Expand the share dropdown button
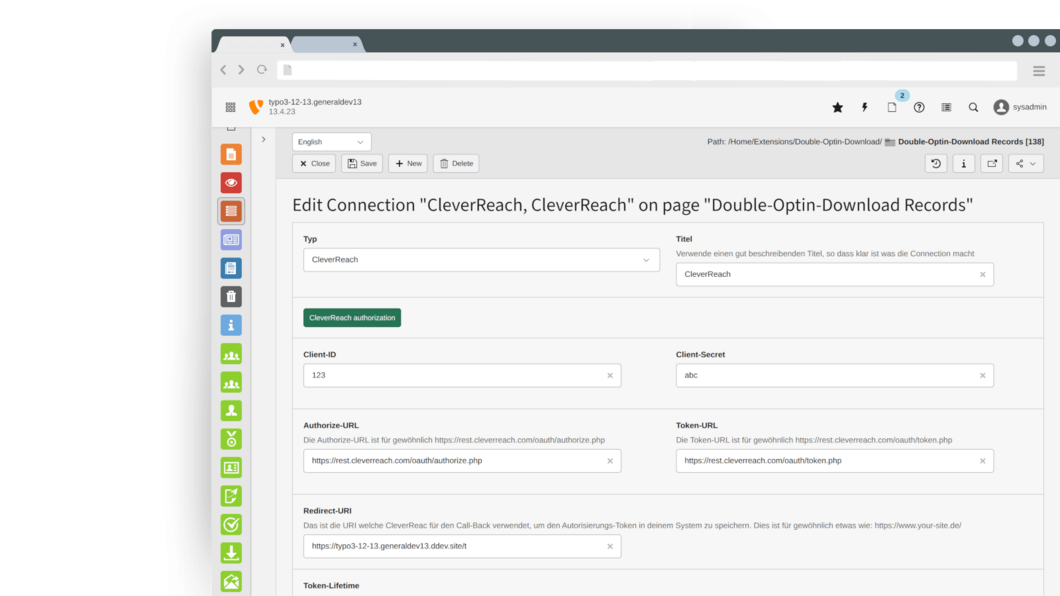The width and height of the screenshot is (1060, 596). coord(1025,163)
